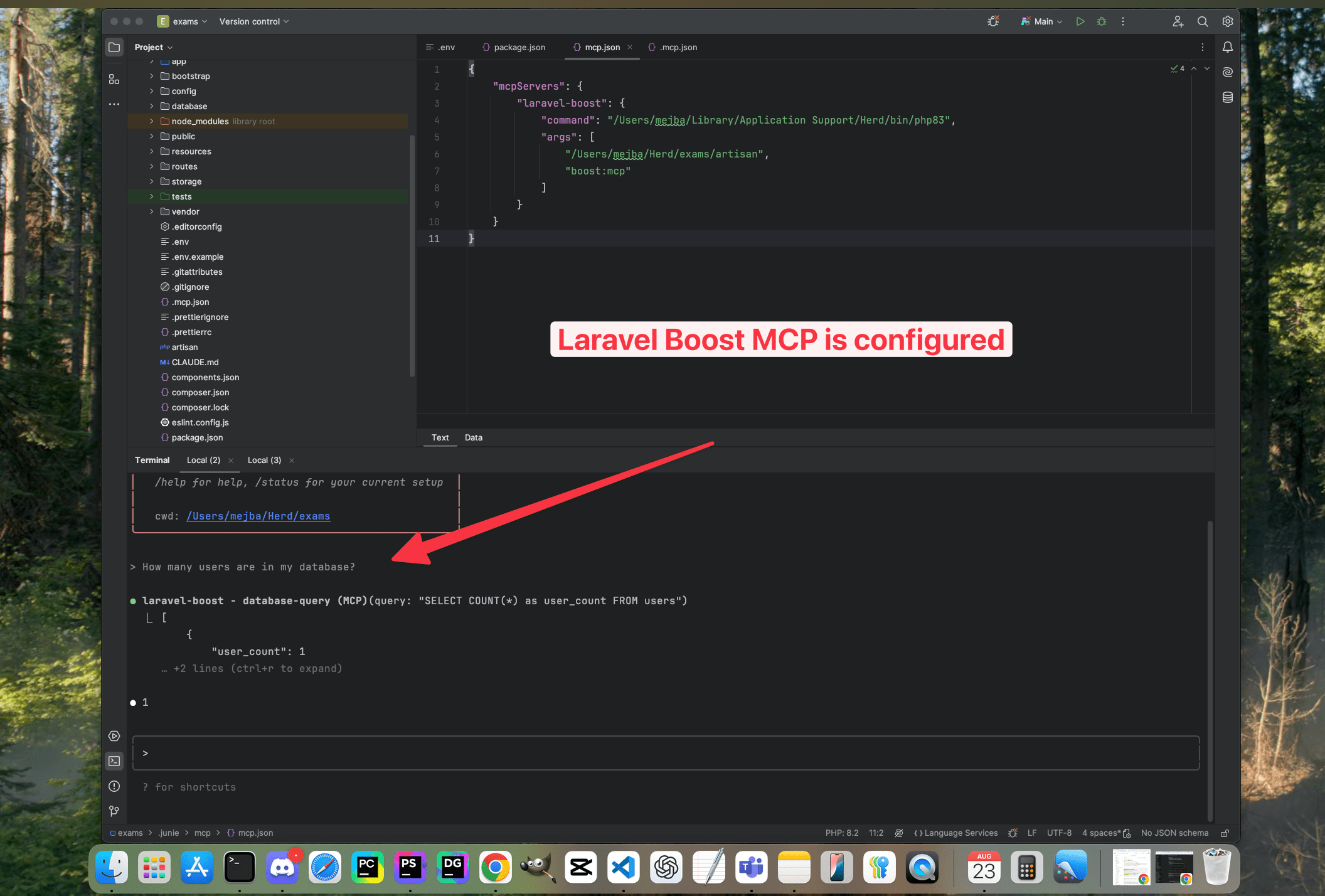Select the artisan file in the tree
The height and width of the screenshot is (896, 1325).
tap(184, 347)
